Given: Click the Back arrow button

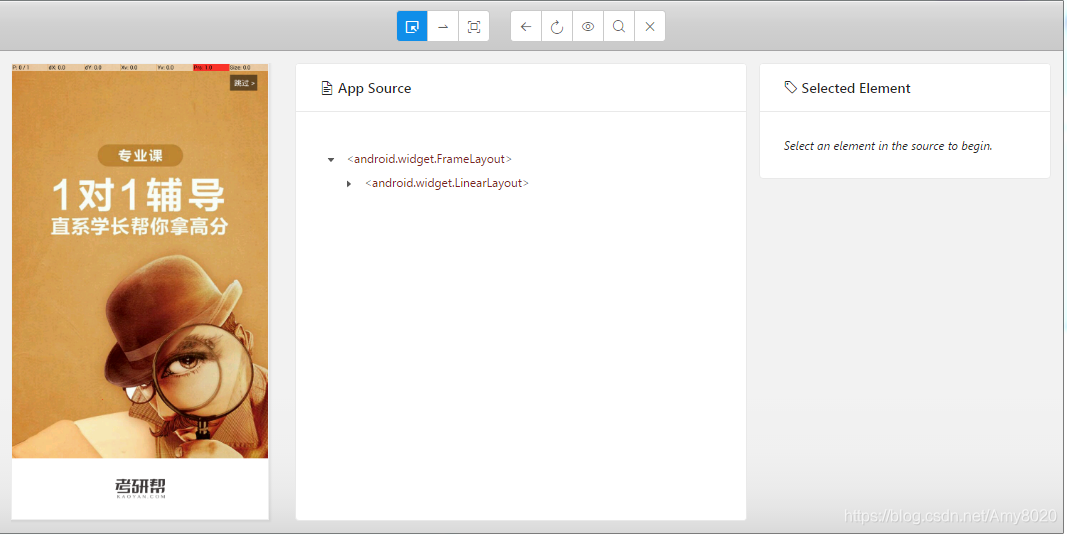Looking at the screenshot, I should (526, 27).
